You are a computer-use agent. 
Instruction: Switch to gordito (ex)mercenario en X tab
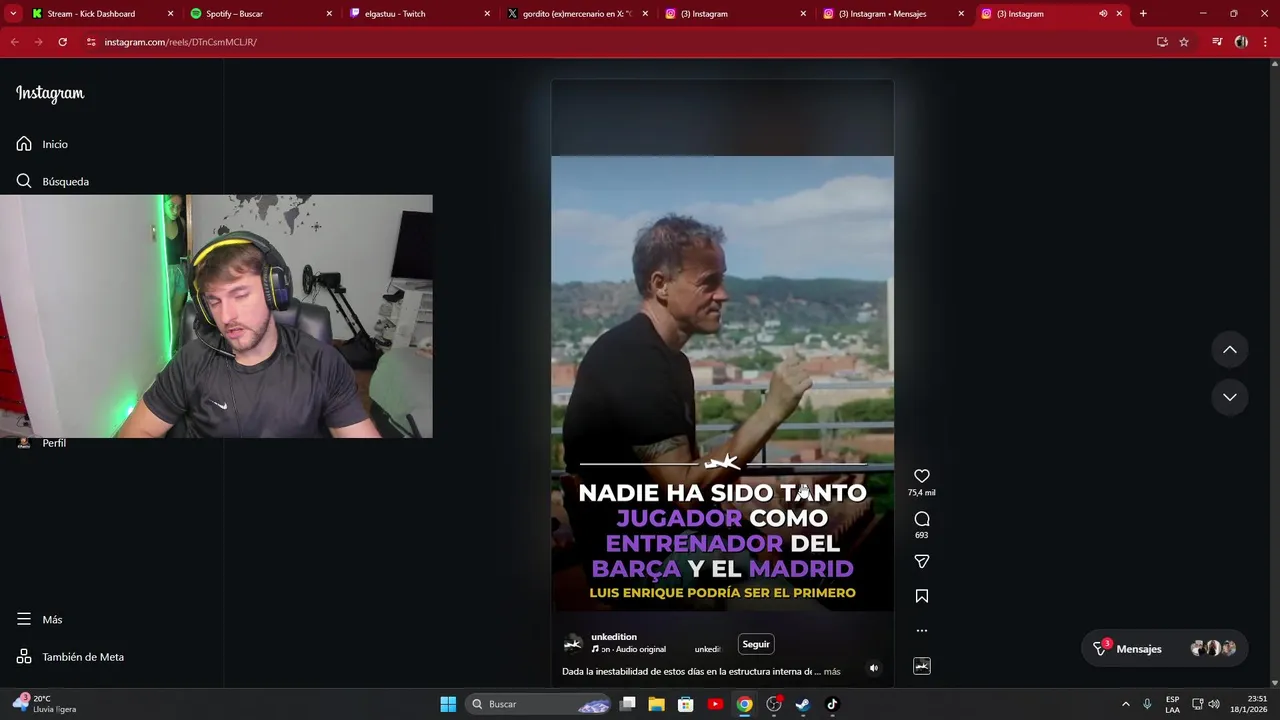point(576,14)
